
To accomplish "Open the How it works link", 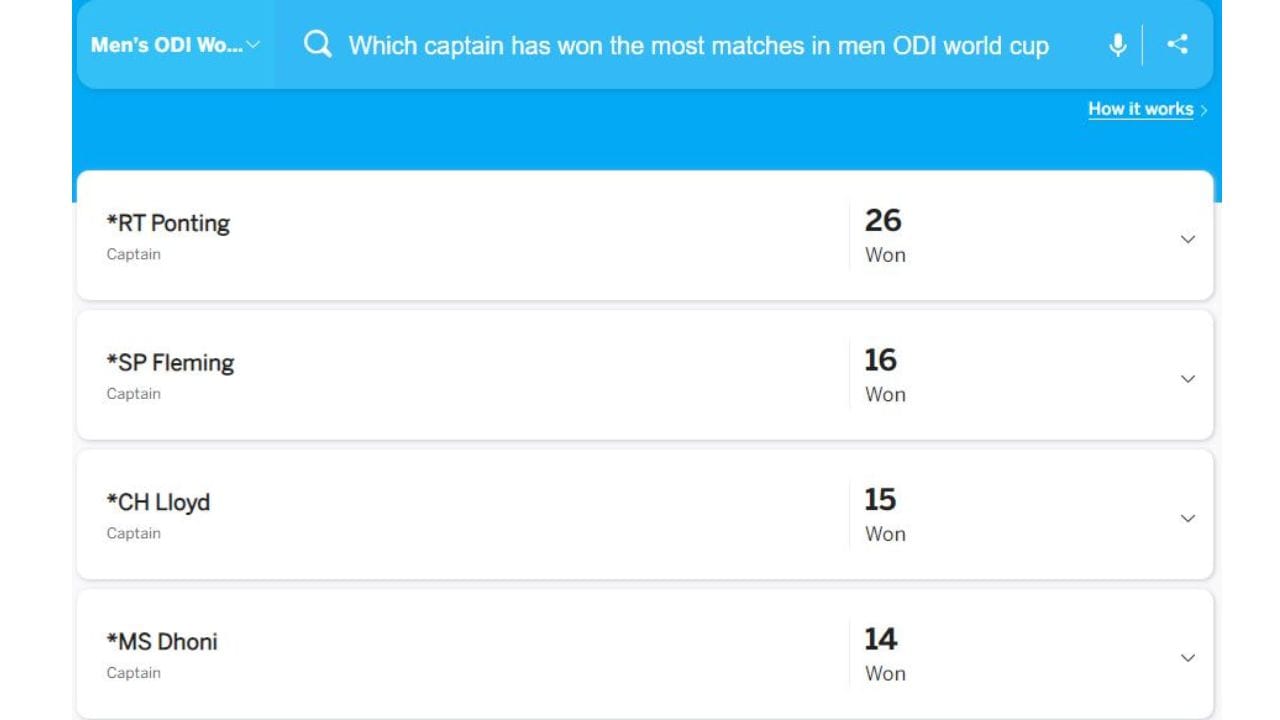I will 1141,109.
